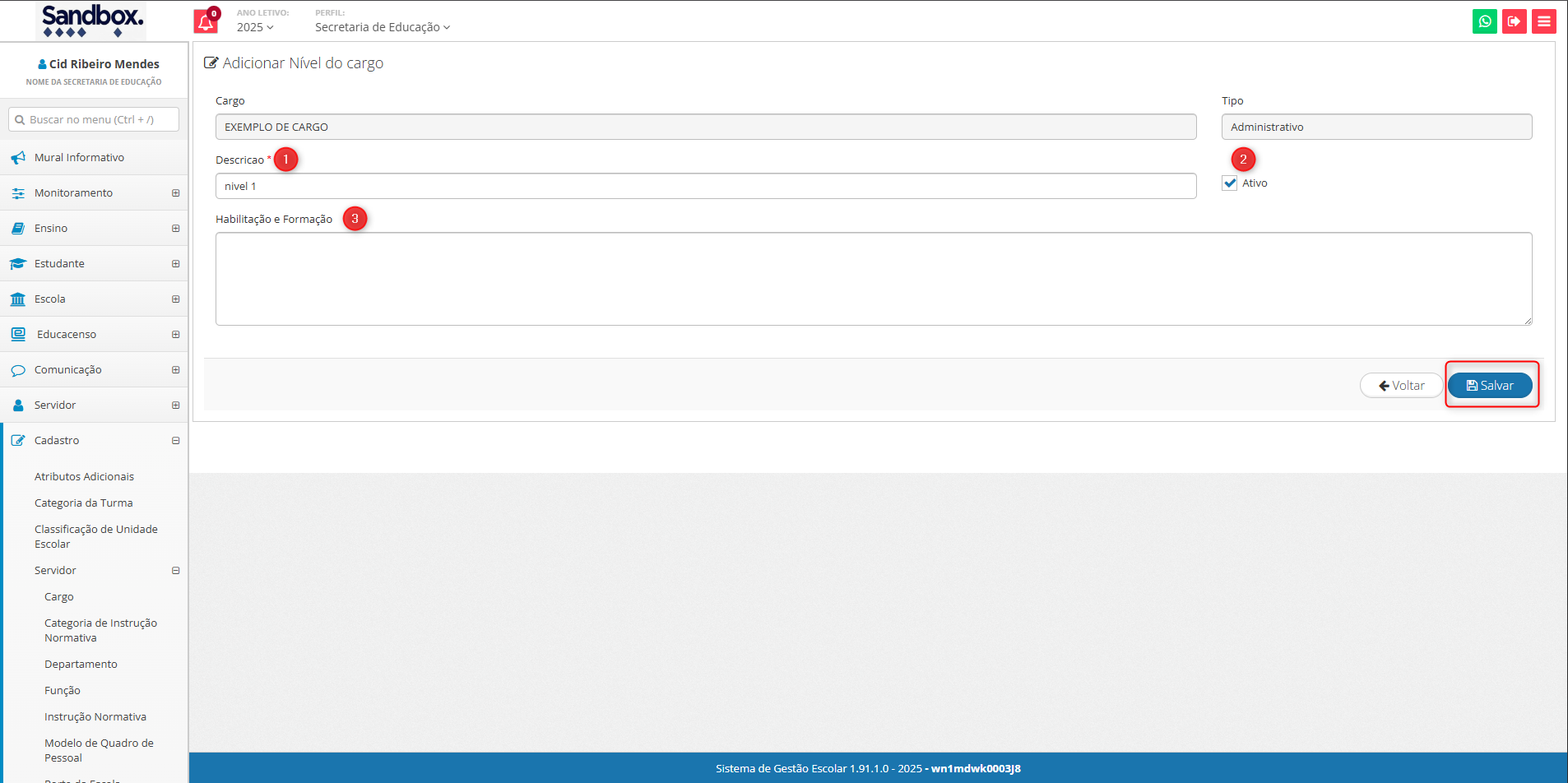Click the Habilitação e Formação text area

pyautogui.click(x=873, y=279)
